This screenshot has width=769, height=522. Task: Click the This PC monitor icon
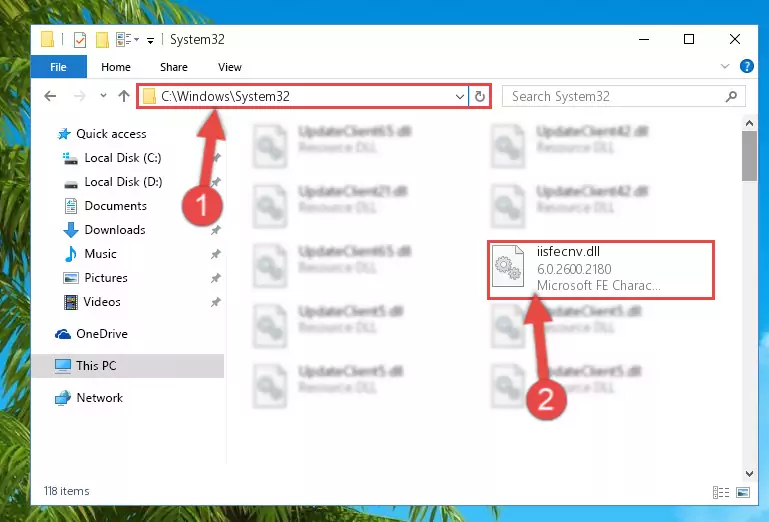point(63,366)
